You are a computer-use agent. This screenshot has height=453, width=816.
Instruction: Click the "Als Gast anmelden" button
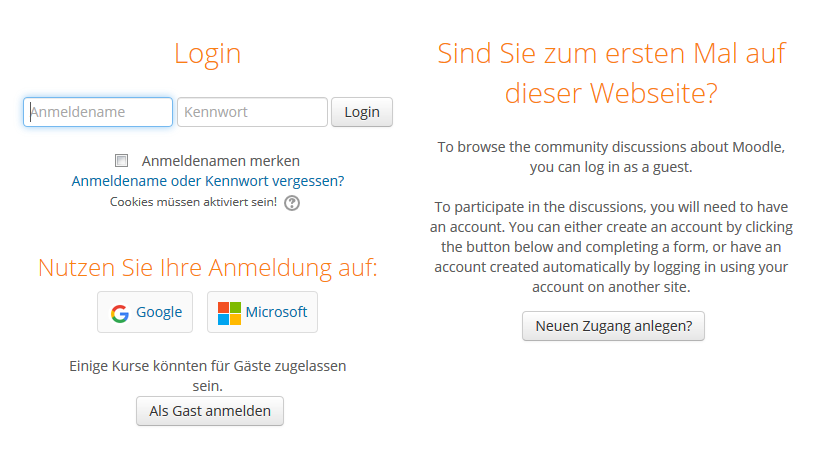[210, 411]
